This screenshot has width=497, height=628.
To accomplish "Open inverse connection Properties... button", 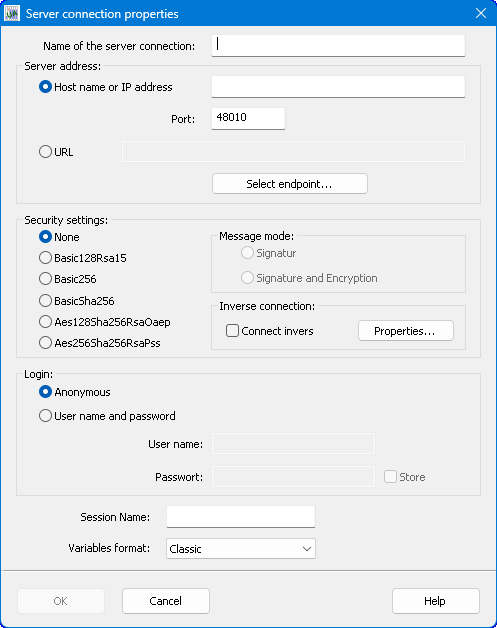I will tap(406, 331).
